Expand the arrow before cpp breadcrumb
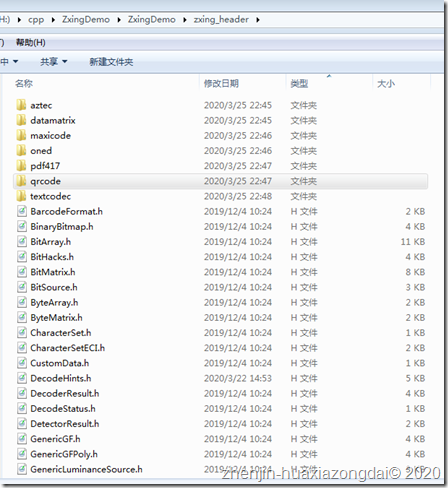448x488 pixels. pyautogui.click(x=19, y=20)
